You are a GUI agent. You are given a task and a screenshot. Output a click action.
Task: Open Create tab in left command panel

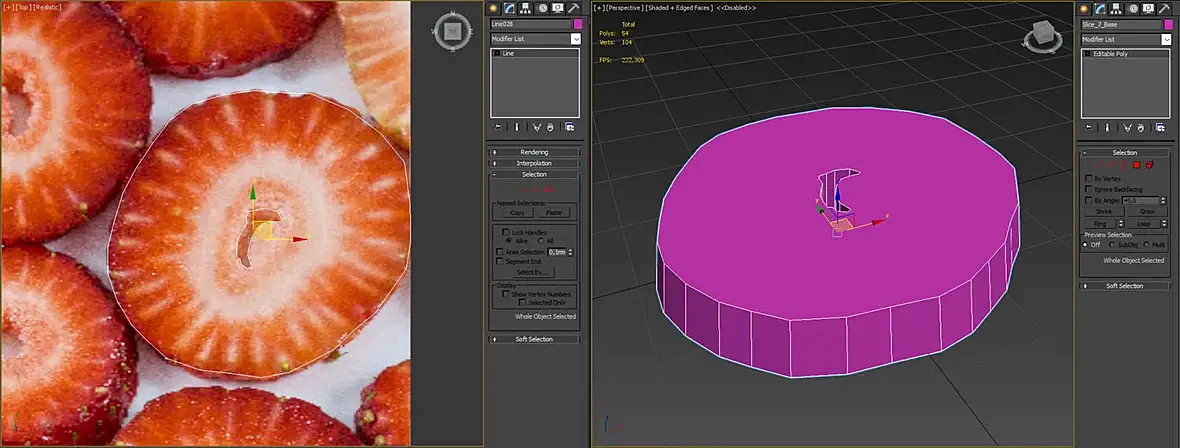coord(494,8)
